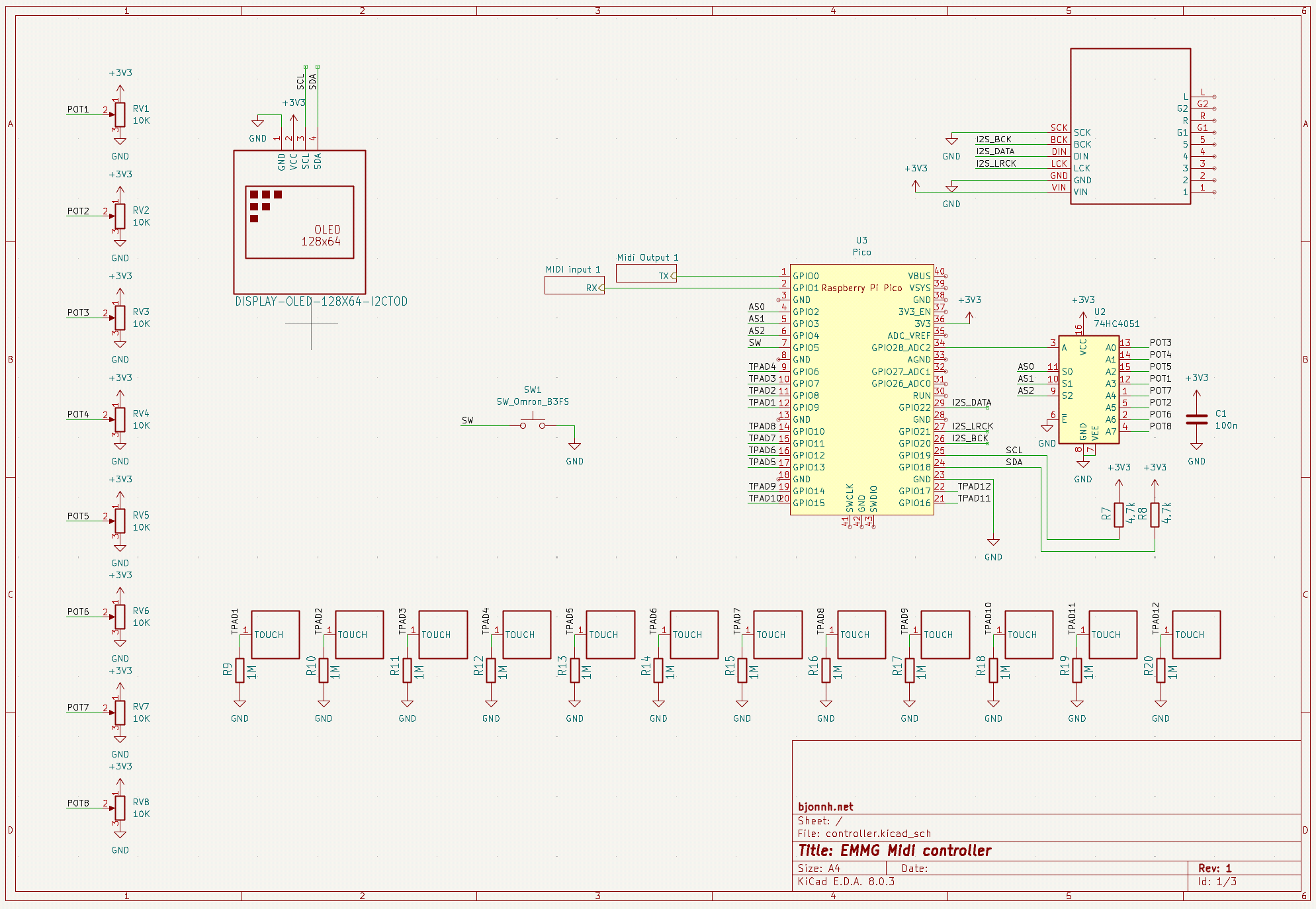Select the I2S DAC module outline box

[1131, 126]
